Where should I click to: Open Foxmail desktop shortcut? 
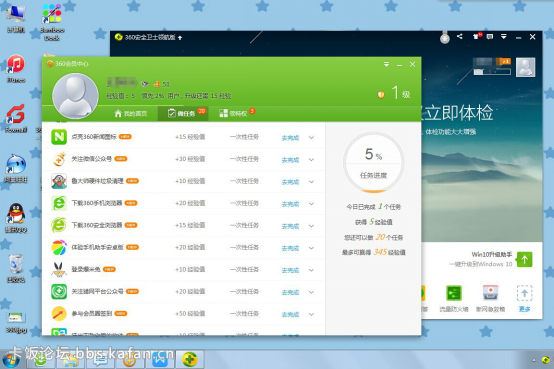(x=16, y=118)
